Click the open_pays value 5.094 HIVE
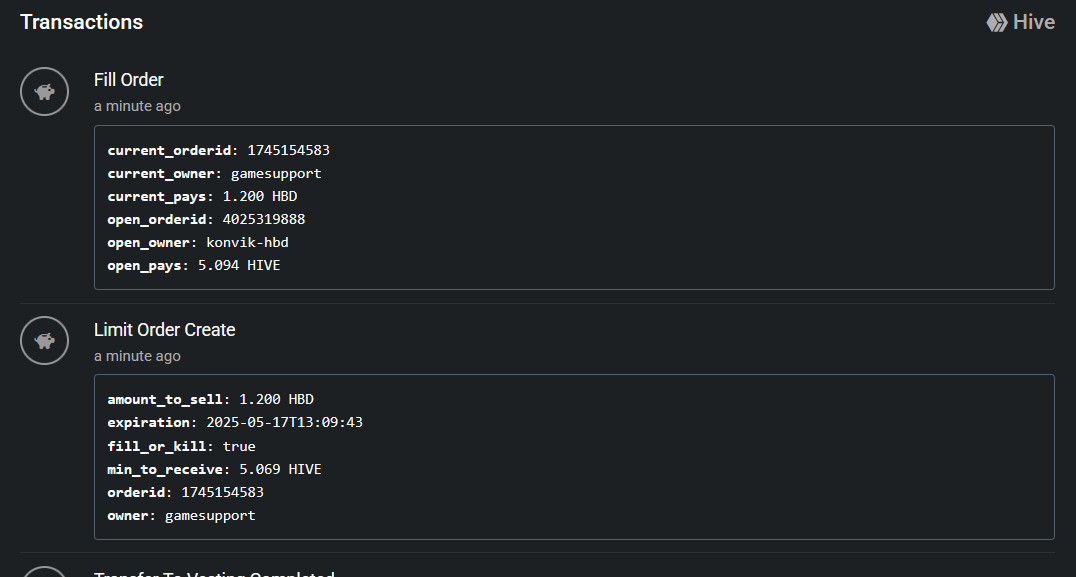The width and height of the screenshot is (1076, 577). pyautogui.click(x=239, y=266)
